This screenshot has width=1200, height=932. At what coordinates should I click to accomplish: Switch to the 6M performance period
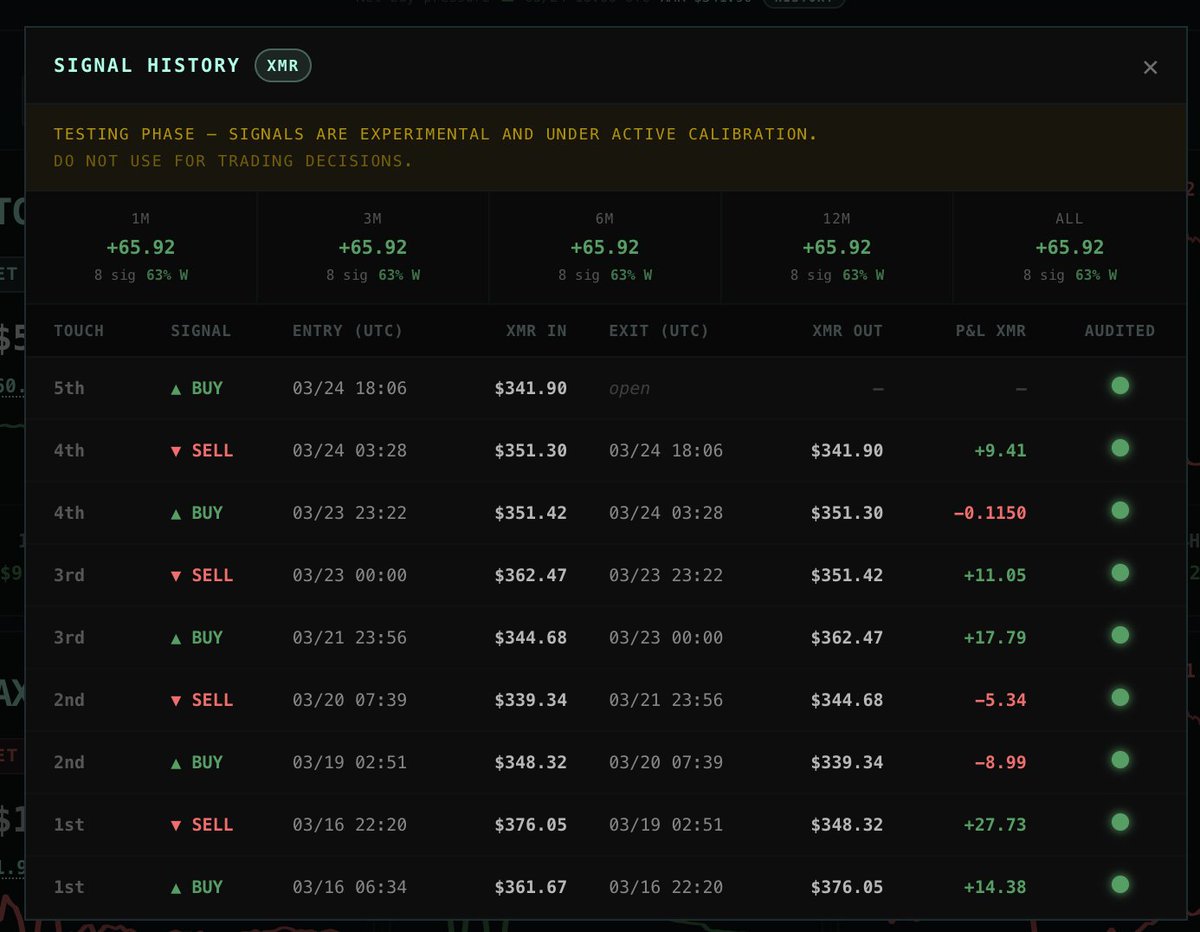click(605, 247)
